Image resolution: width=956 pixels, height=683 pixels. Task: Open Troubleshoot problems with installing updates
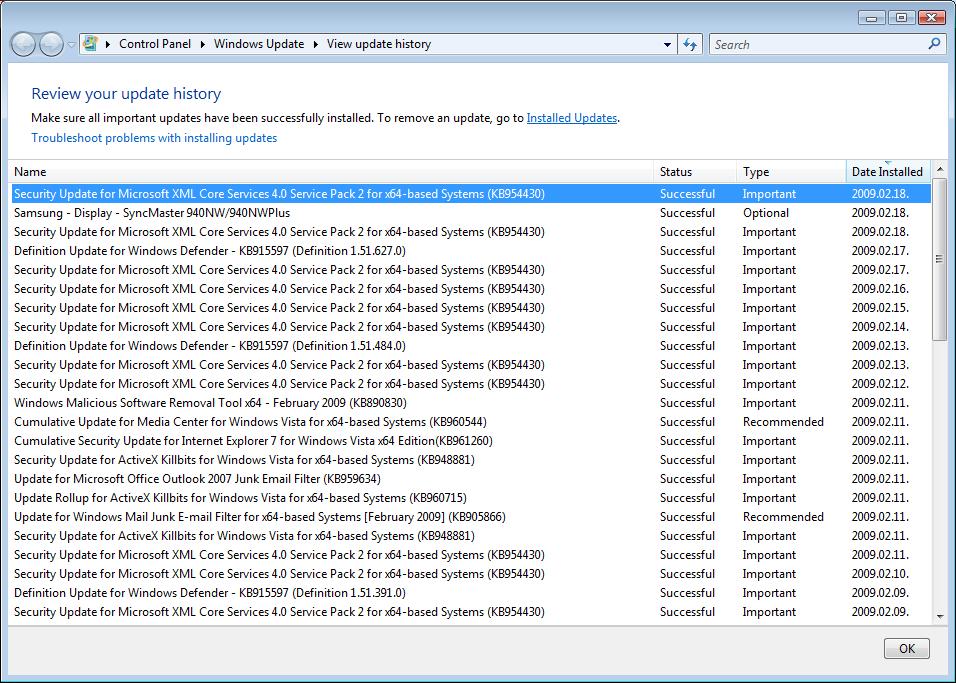click(154, 138)
